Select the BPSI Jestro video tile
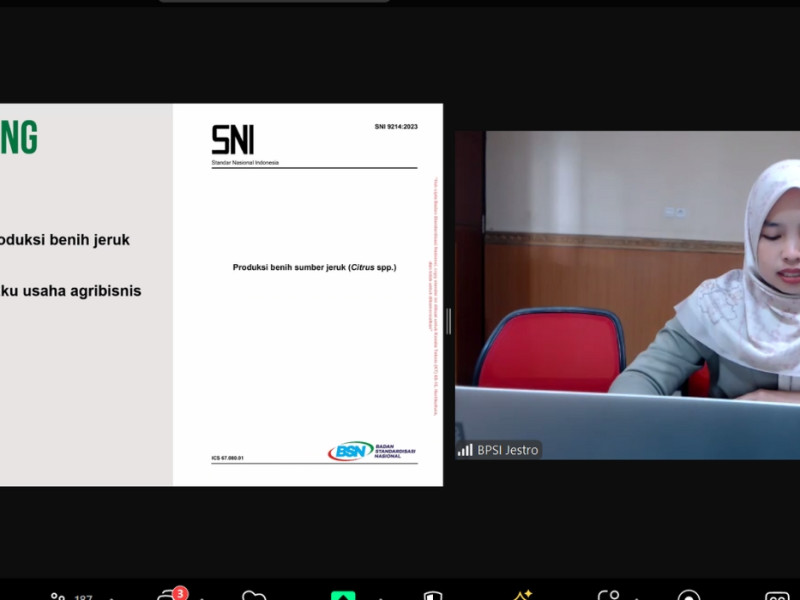800x600 pixels. [627, 295]
